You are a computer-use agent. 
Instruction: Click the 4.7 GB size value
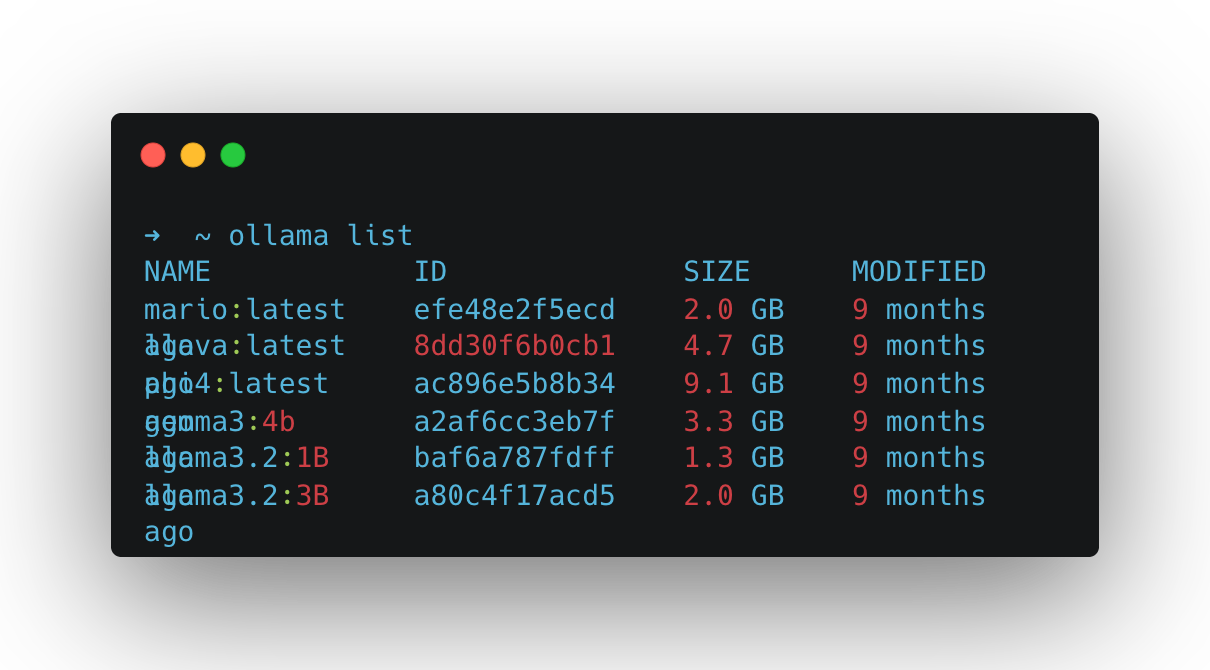tap(733, 346)
